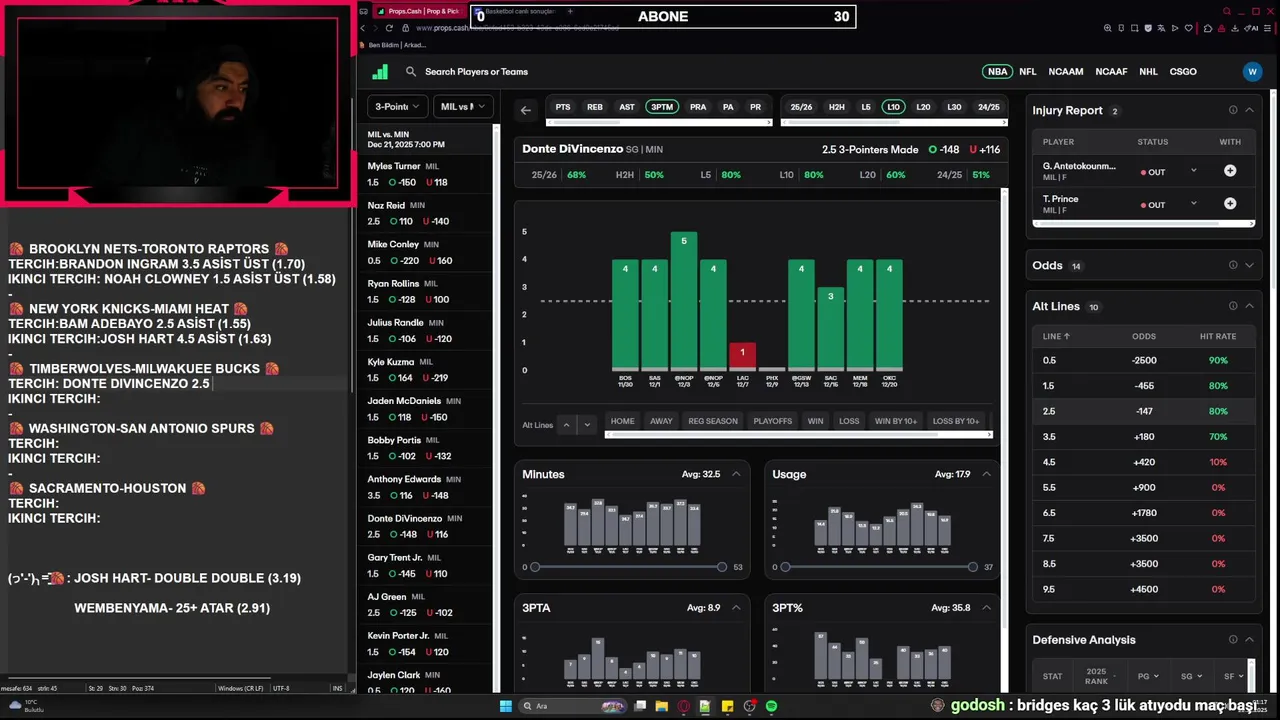Click the Minutes slider right handle

coord(722,567)
